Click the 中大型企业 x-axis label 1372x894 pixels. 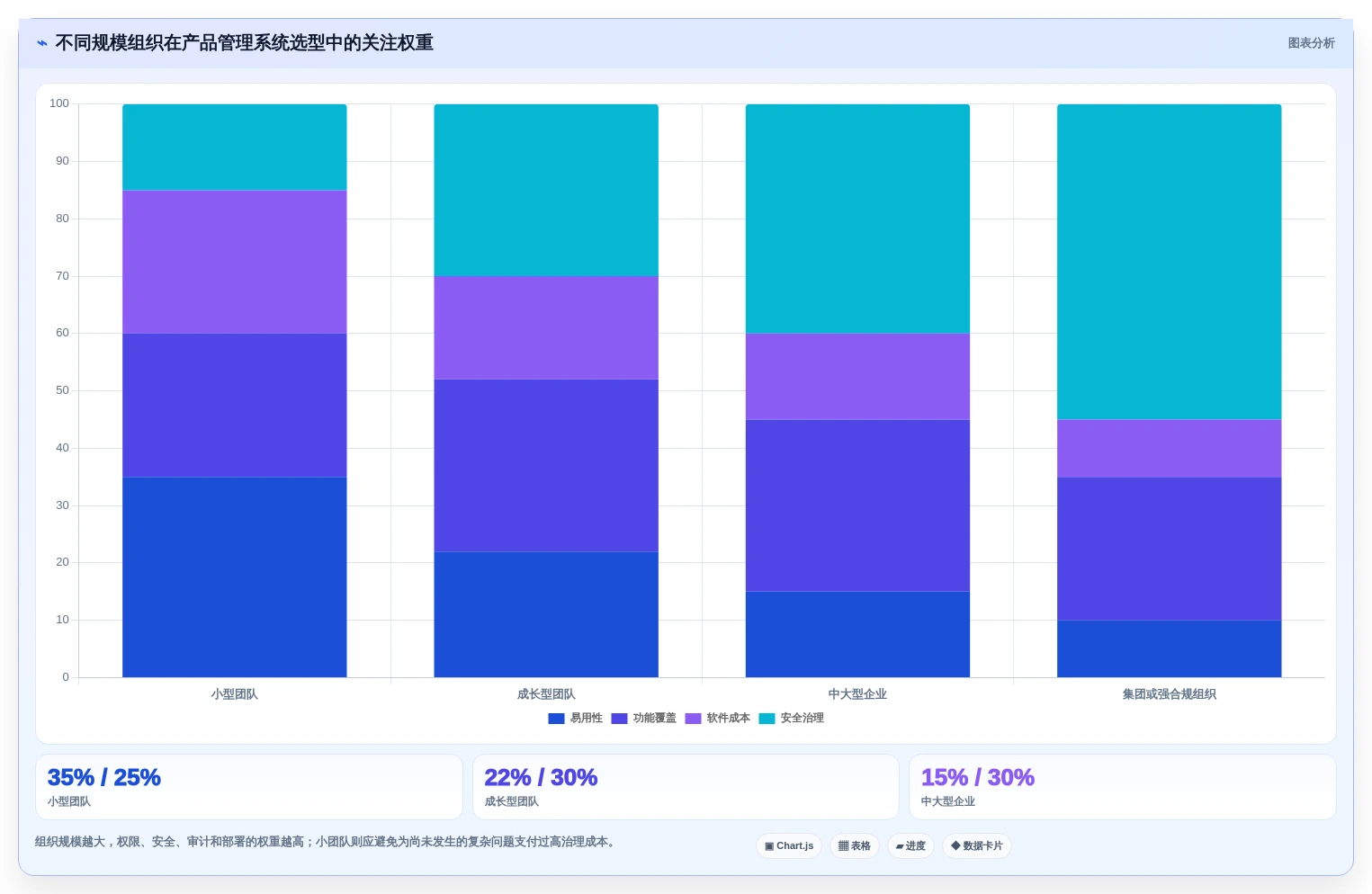(x=857, y=694)
